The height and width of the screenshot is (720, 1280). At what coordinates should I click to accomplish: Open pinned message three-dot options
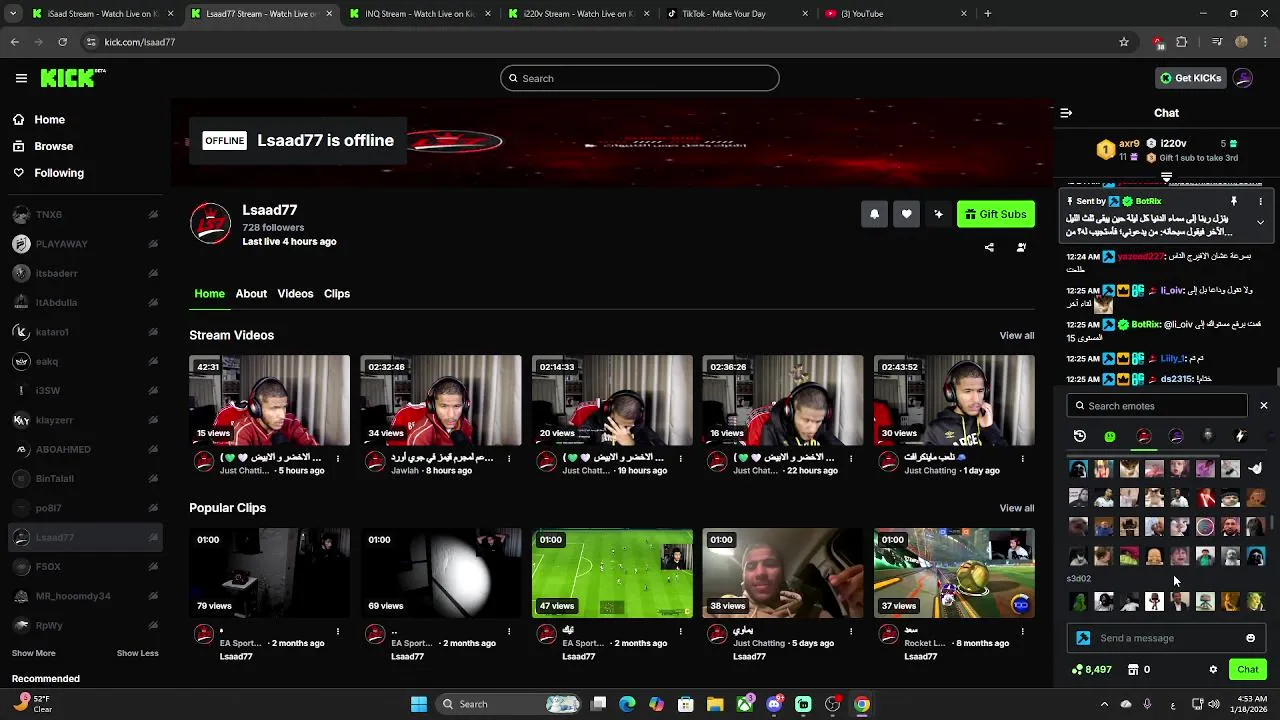point(1260,201)
